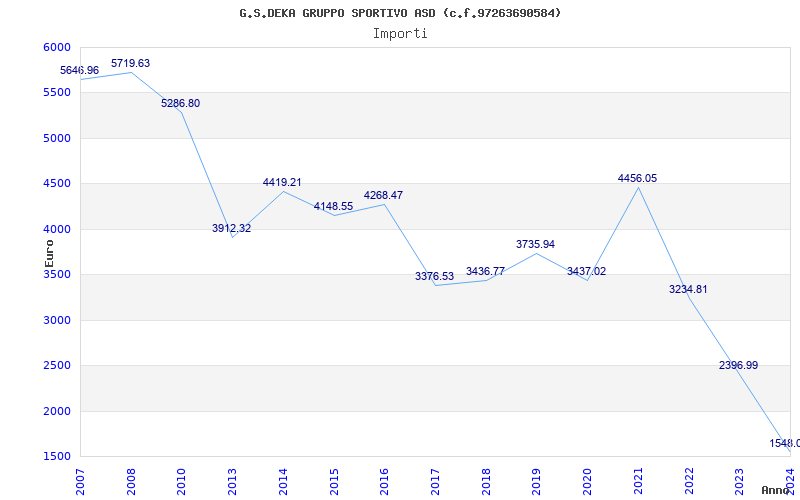Click the 6000 y-axis tick label
Screen dimensions: 800x500
[57, 47]
